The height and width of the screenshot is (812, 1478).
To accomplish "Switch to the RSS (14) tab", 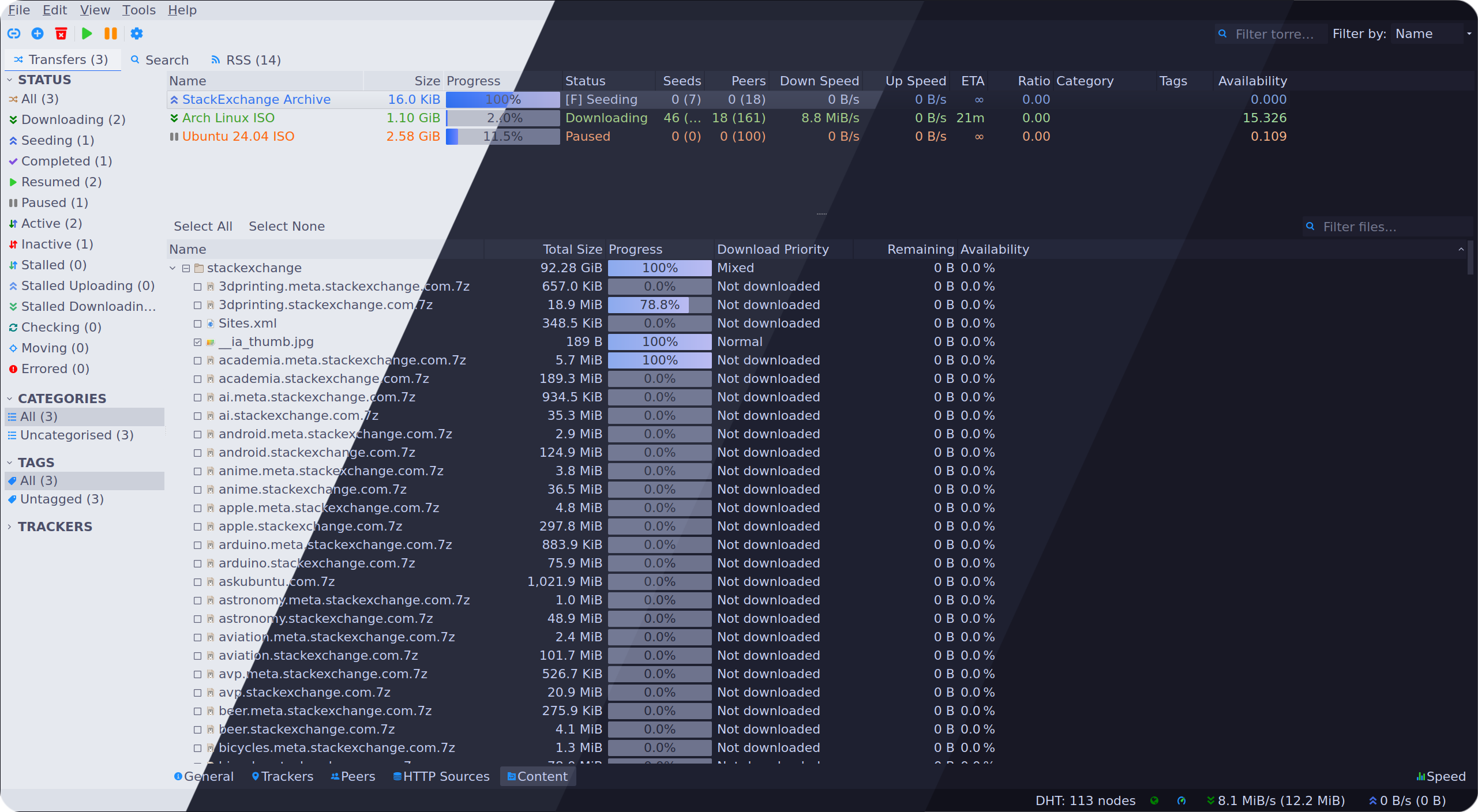I will [246, 60].
